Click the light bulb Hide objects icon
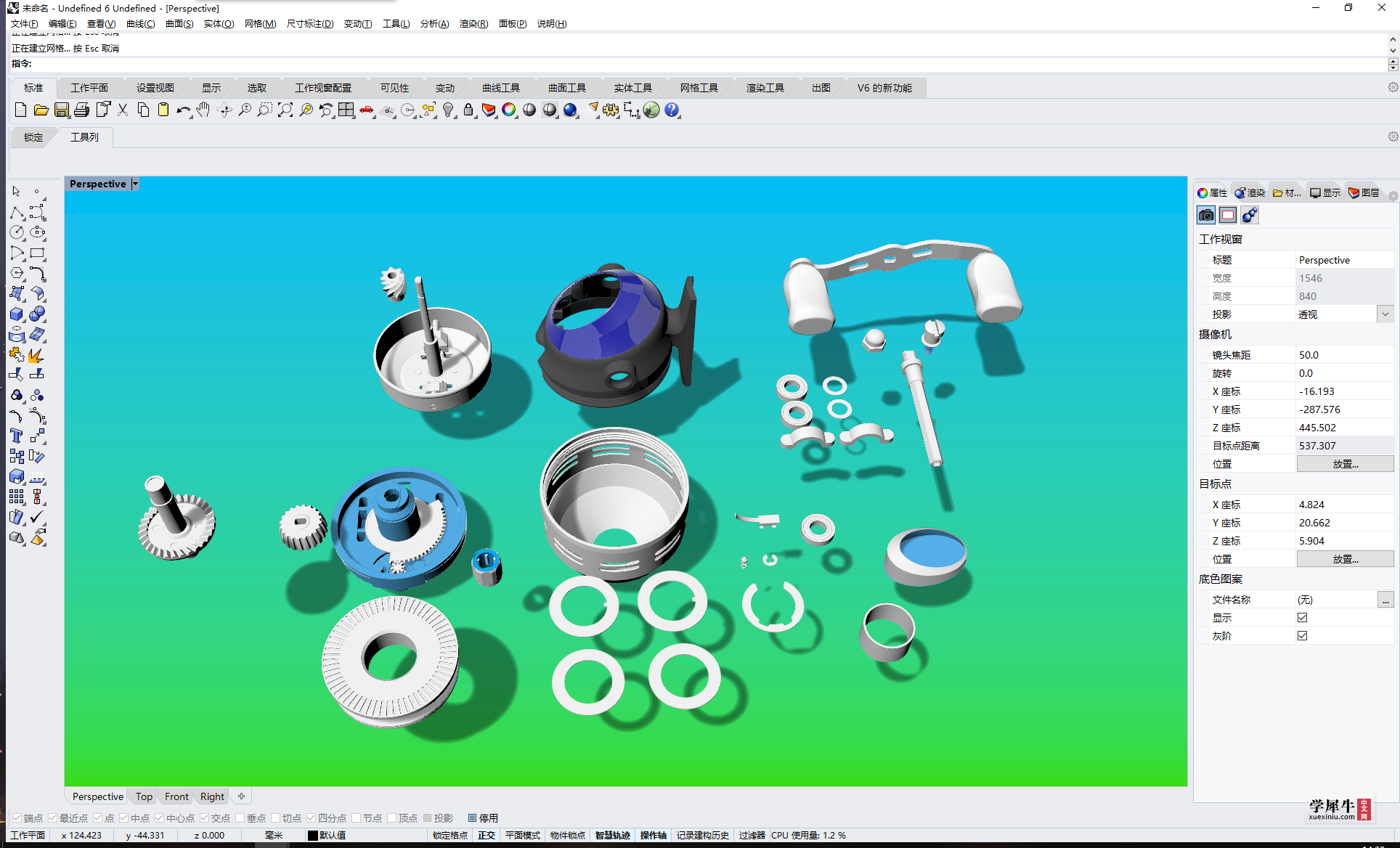1400x848 pixels. click(448, 110)
